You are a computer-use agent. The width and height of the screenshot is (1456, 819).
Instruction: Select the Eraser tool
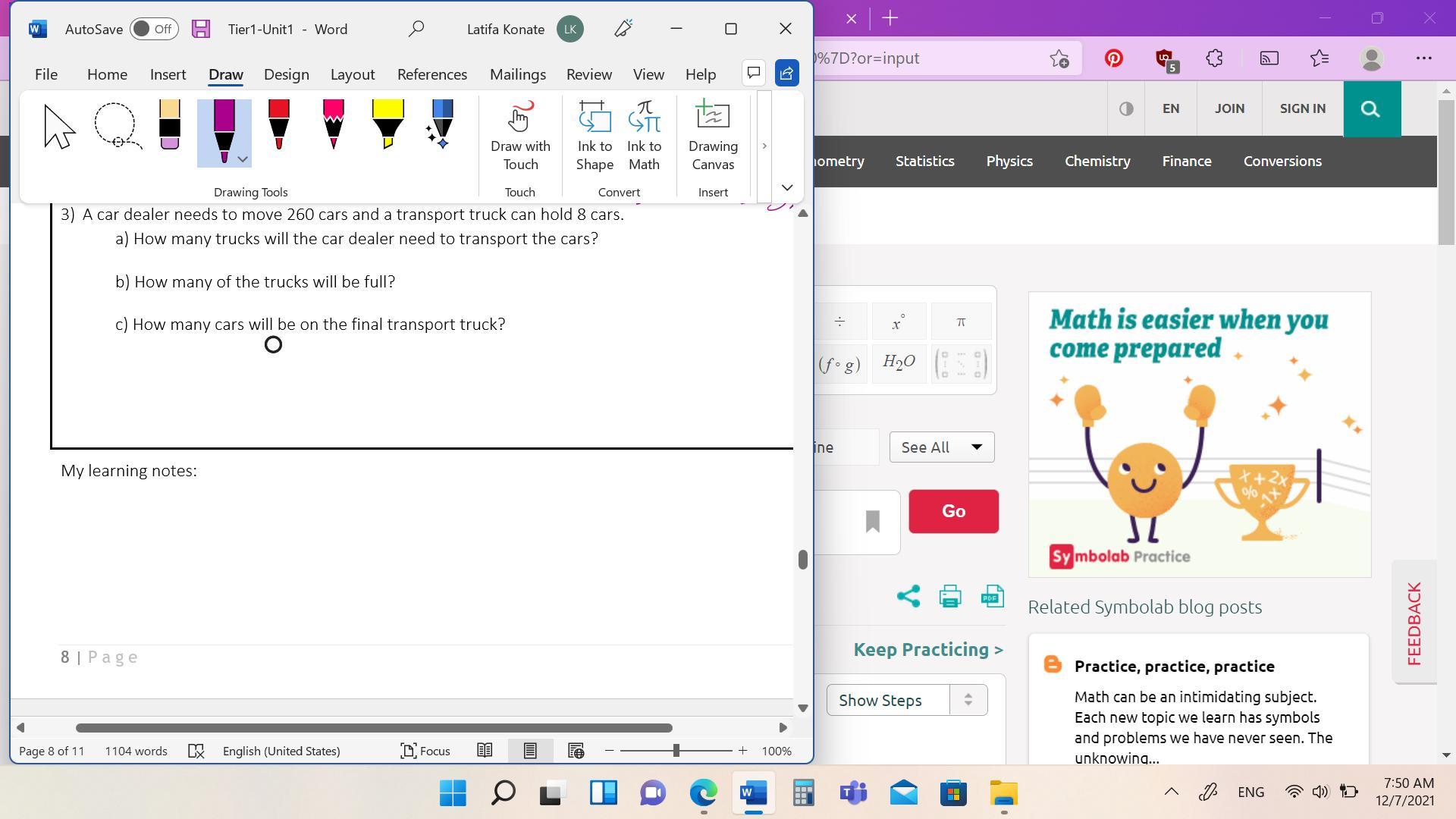pyautogui.click(x=170, y=126)
